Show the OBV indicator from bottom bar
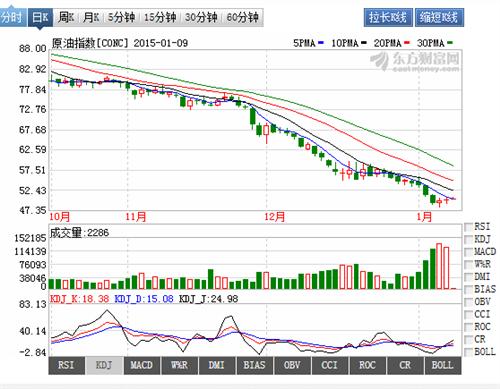This screenshot has width=500, height=389. click(x=292, y=365)
